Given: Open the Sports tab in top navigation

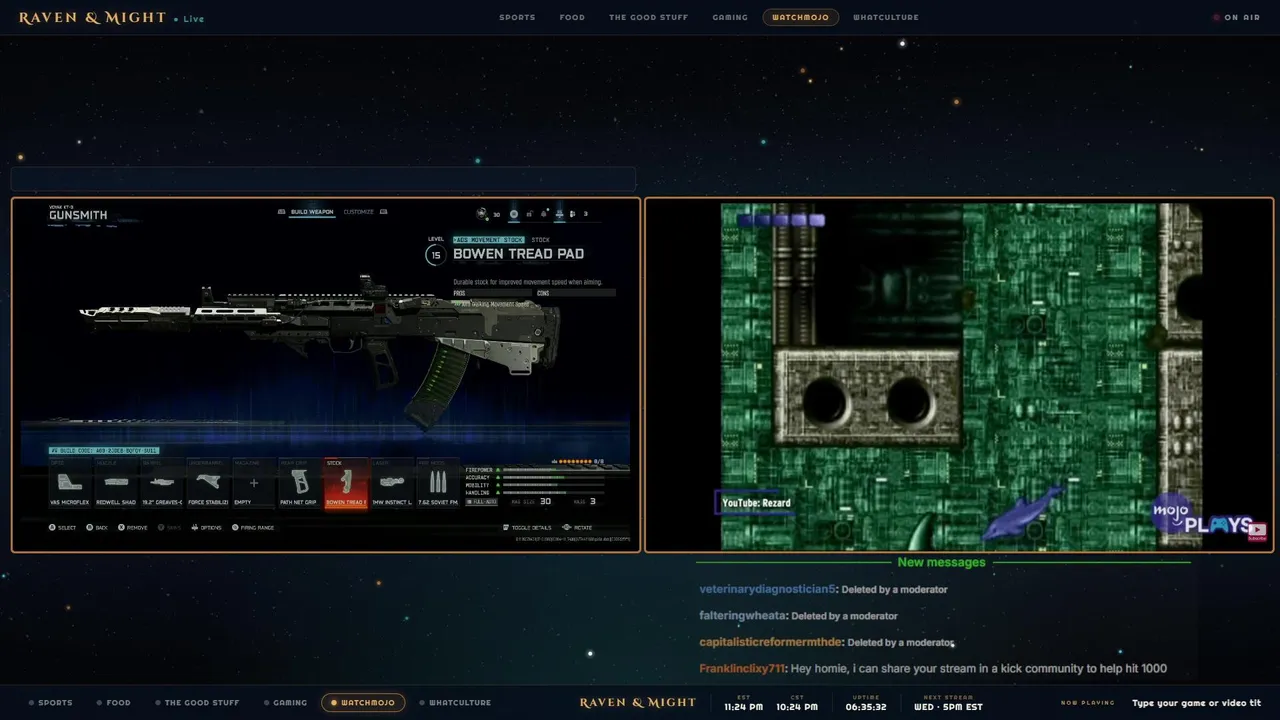Looking at the screenshot, I should 517,17.
